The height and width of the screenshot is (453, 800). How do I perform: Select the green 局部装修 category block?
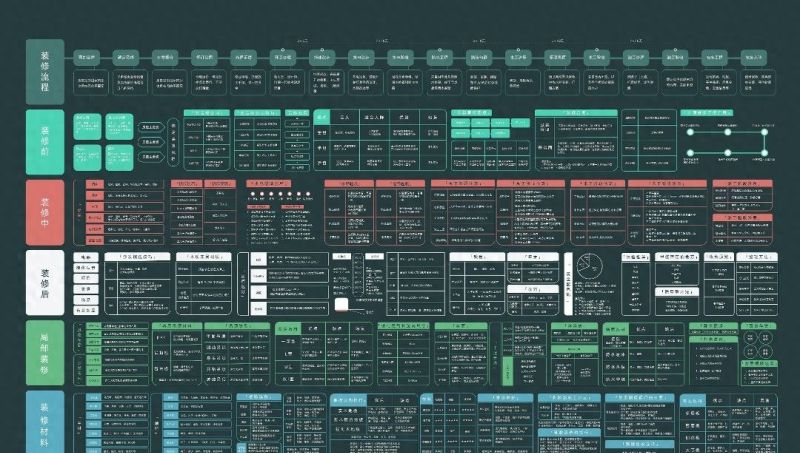[x=45, y=353]
